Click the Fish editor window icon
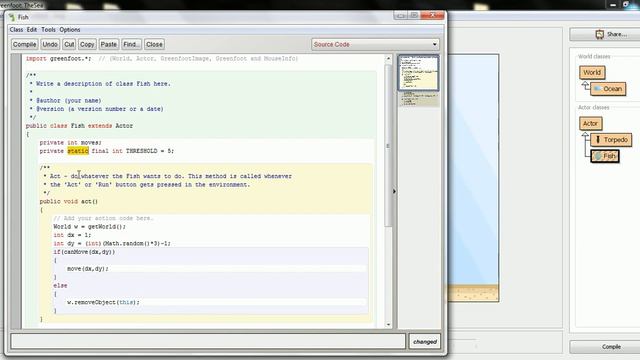 [x=12, y=17]
